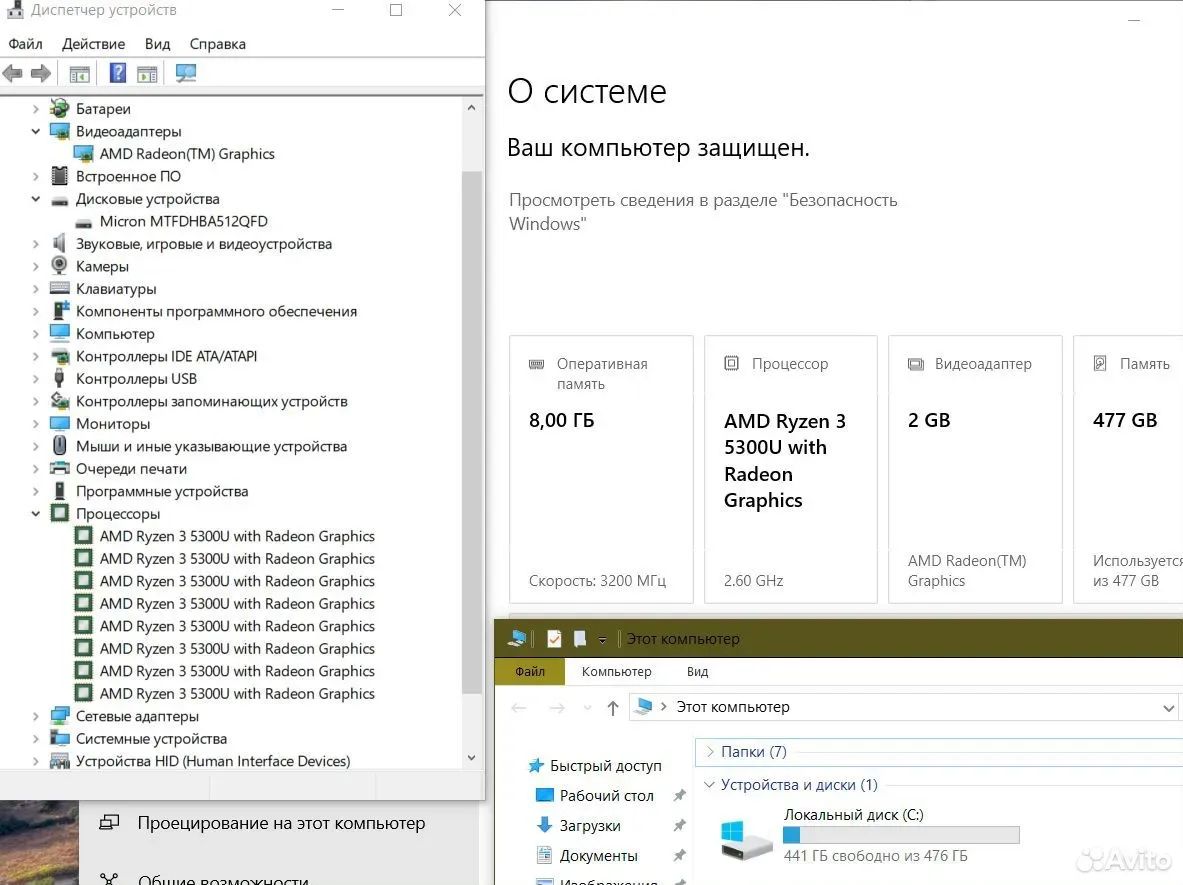
Task: Click the scroll up arrow in Device Manager
Action: point(472,108)
